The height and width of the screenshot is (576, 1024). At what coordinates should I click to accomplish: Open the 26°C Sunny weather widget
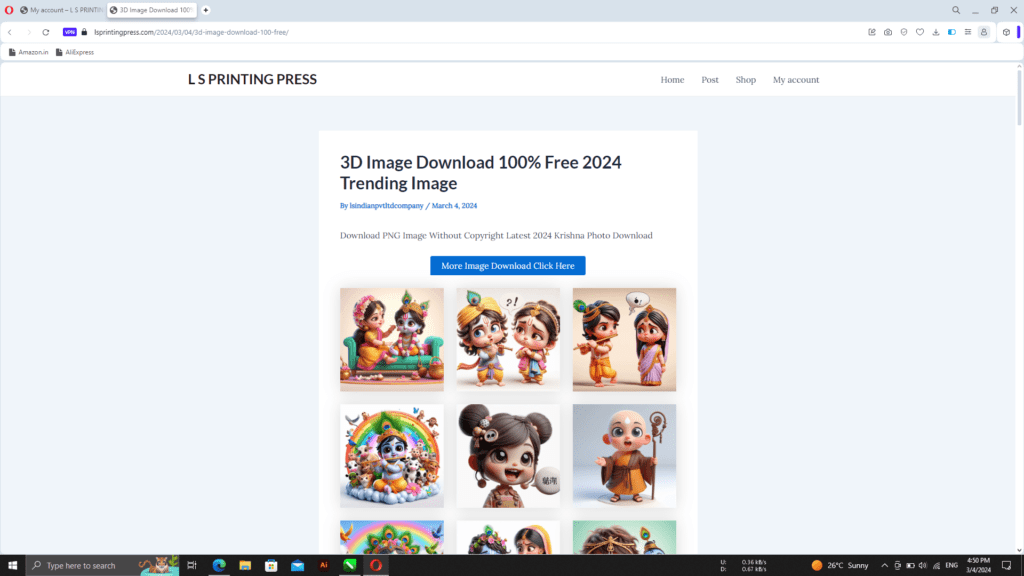[x=840, y=566]
